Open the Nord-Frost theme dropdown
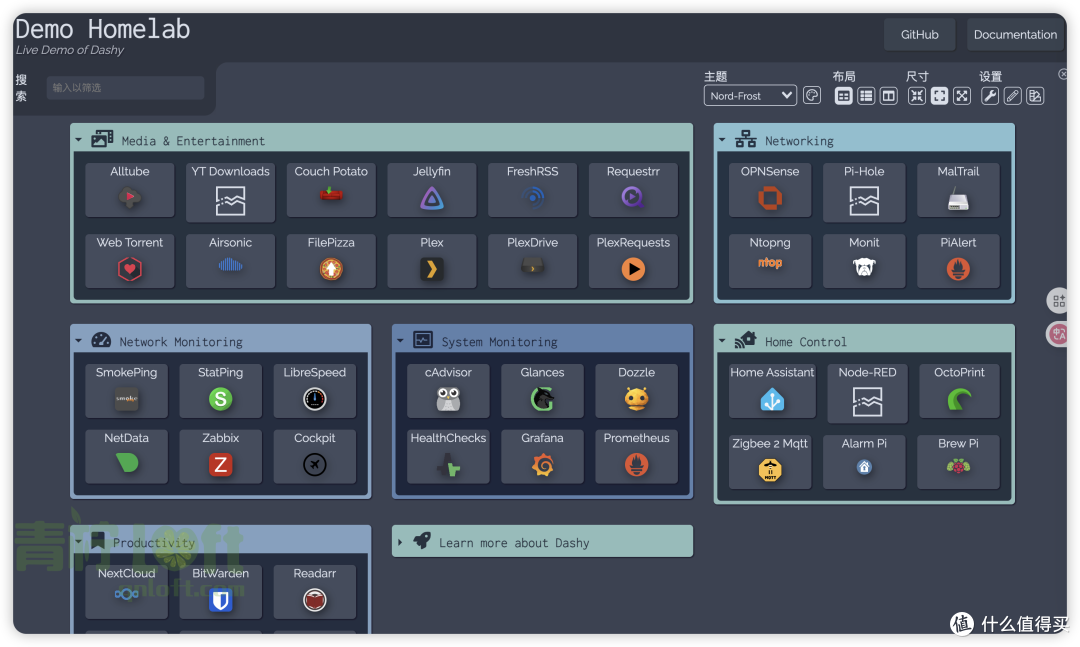 [x=750, y=96]
